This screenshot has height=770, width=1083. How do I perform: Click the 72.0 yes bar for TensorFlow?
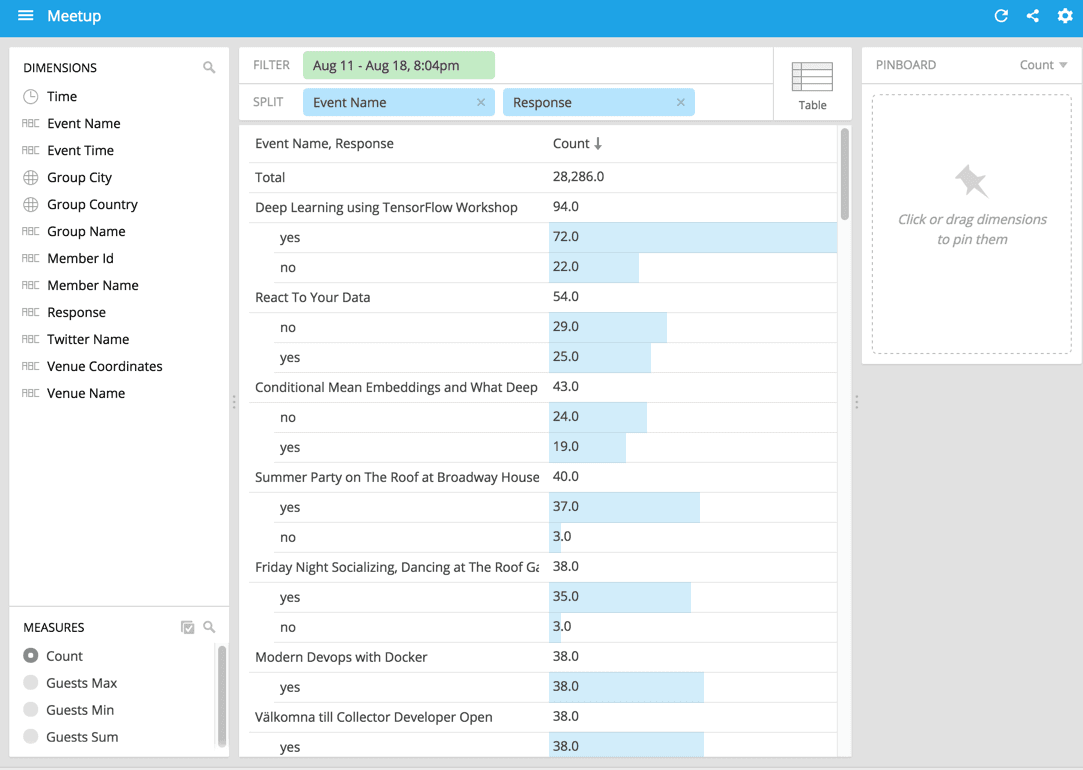pos(692,237)
